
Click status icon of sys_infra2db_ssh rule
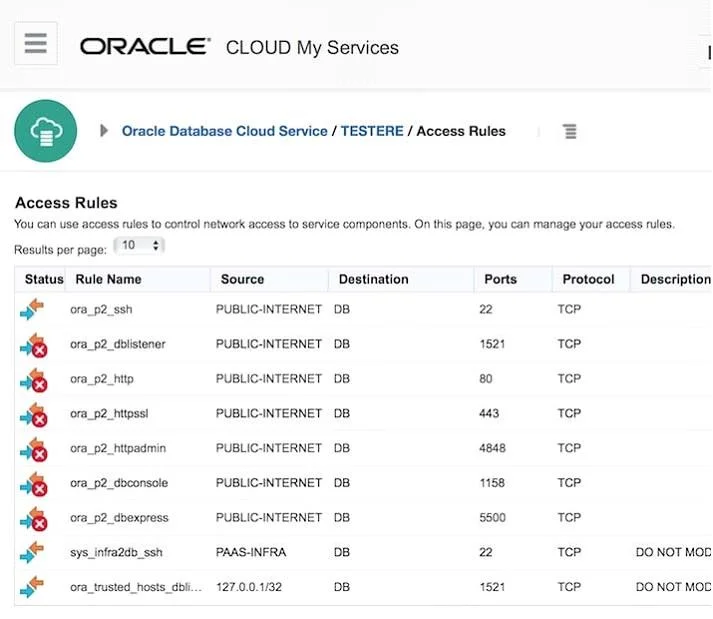[32, 552]
